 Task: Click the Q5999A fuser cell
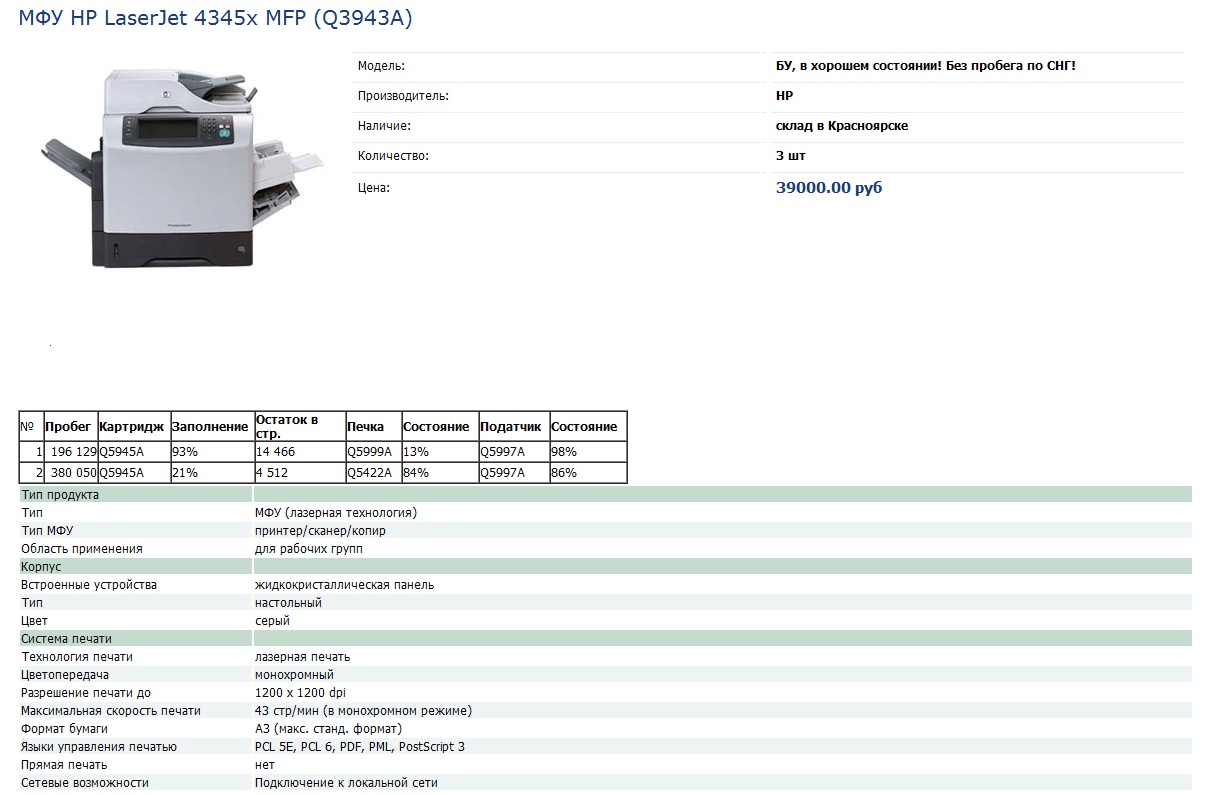point(369,452)
